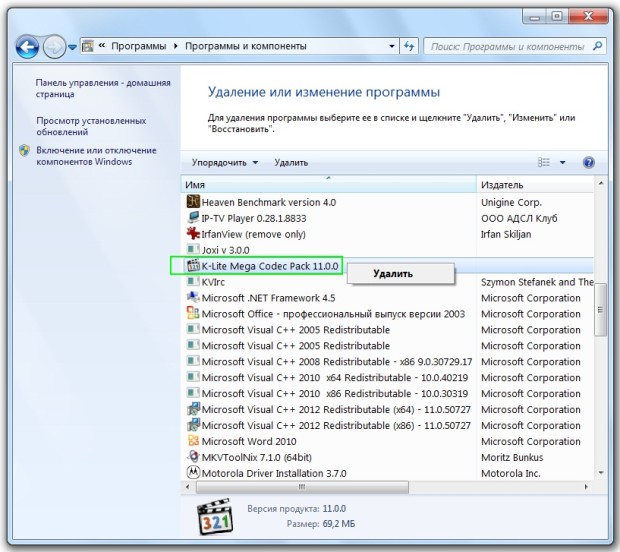This screenshot has width=620, height=552.
Task: Click the shield icon beside Windows components link
Action: pos(25,150)
